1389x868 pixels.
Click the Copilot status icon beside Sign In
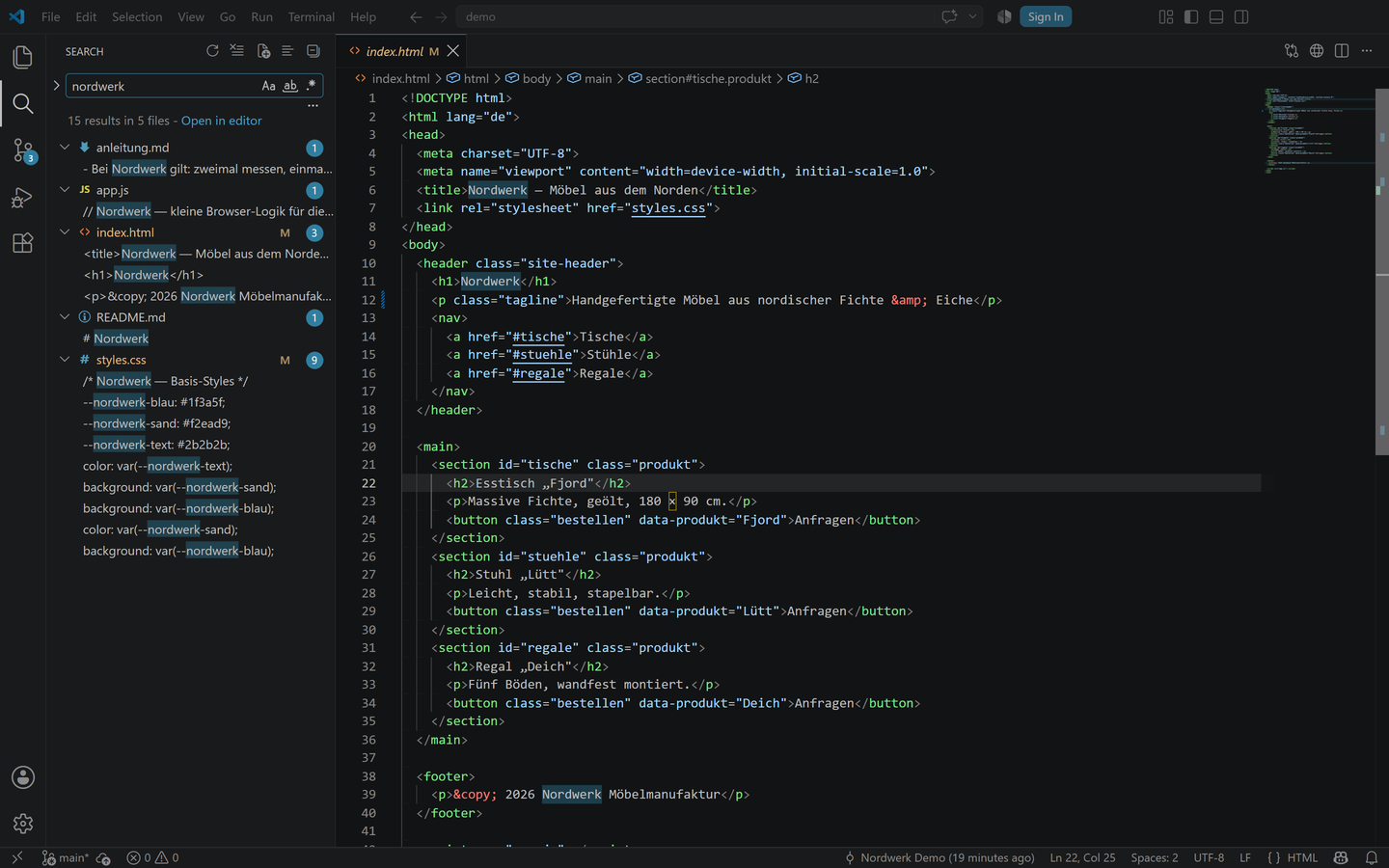(x=1004, y=16)
